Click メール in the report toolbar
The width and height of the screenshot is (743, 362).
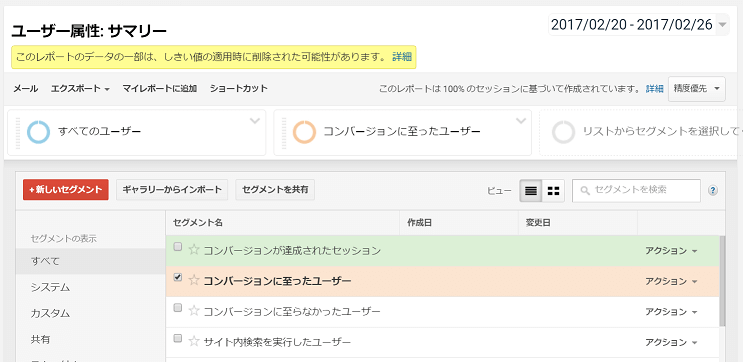point(26,89)
